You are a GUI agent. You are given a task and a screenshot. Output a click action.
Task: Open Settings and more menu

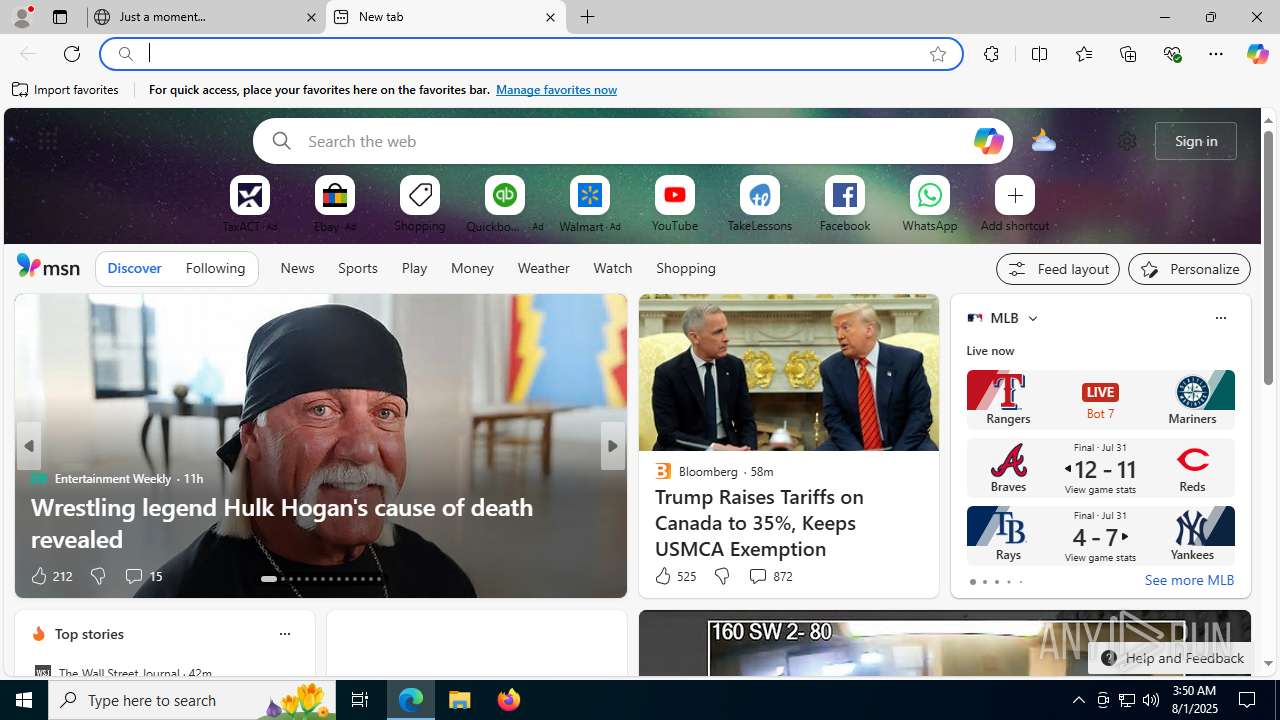1216,54
